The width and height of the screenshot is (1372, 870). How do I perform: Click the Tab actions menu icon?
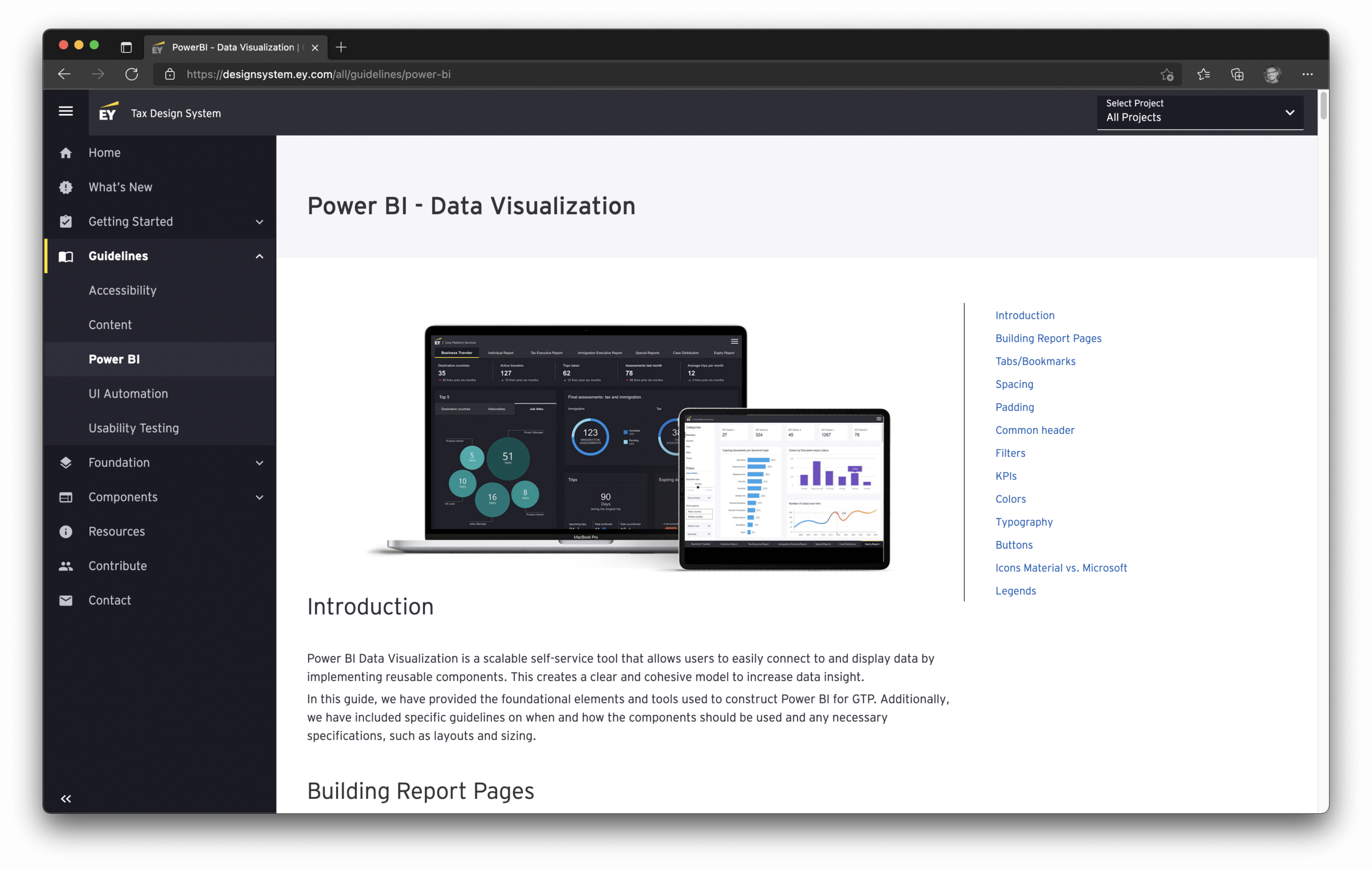[126, 47]
